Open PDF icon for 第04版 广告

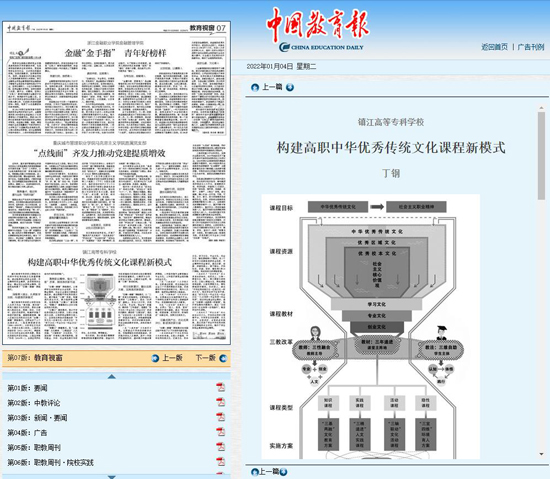(220, 432)
